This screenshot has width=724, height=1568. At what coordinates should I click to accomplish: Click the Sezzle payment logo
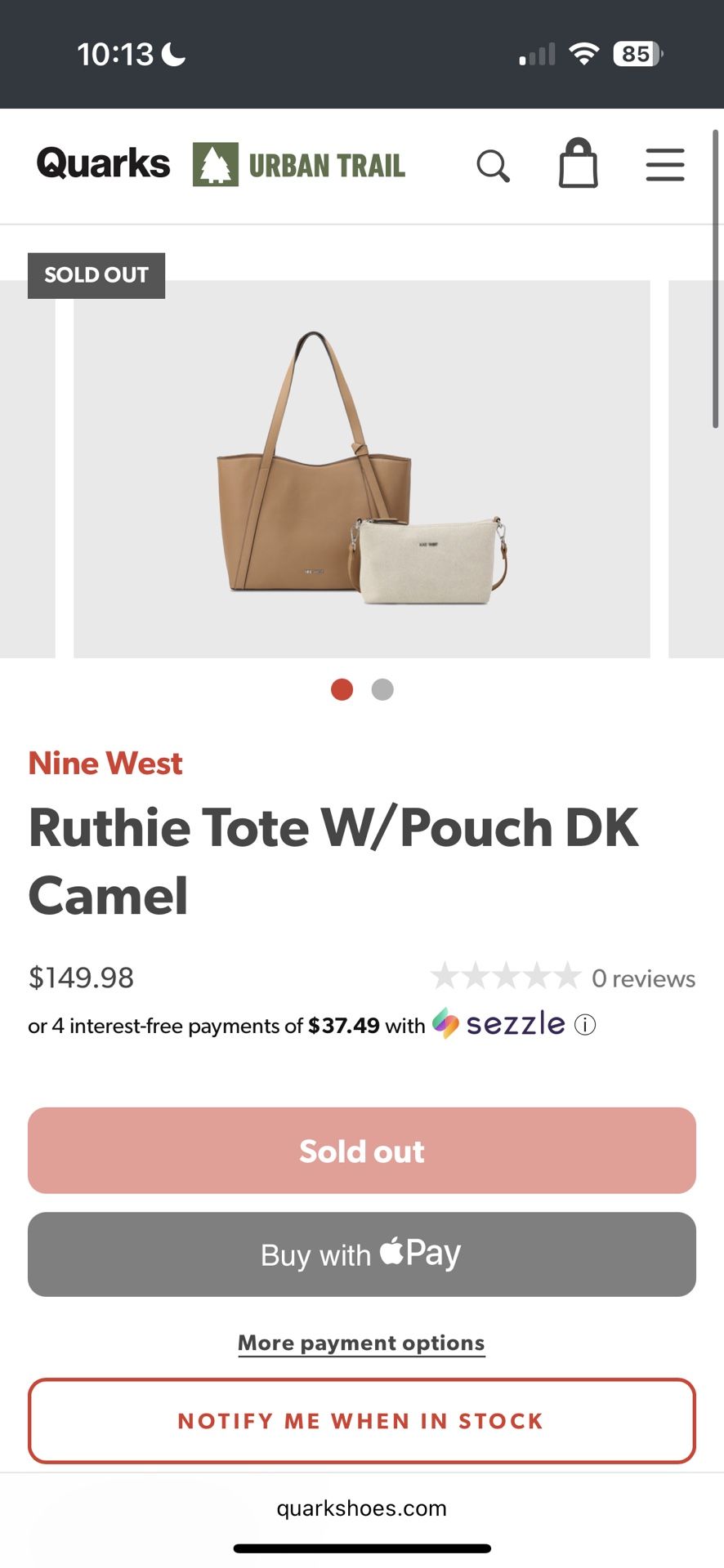498,1024
